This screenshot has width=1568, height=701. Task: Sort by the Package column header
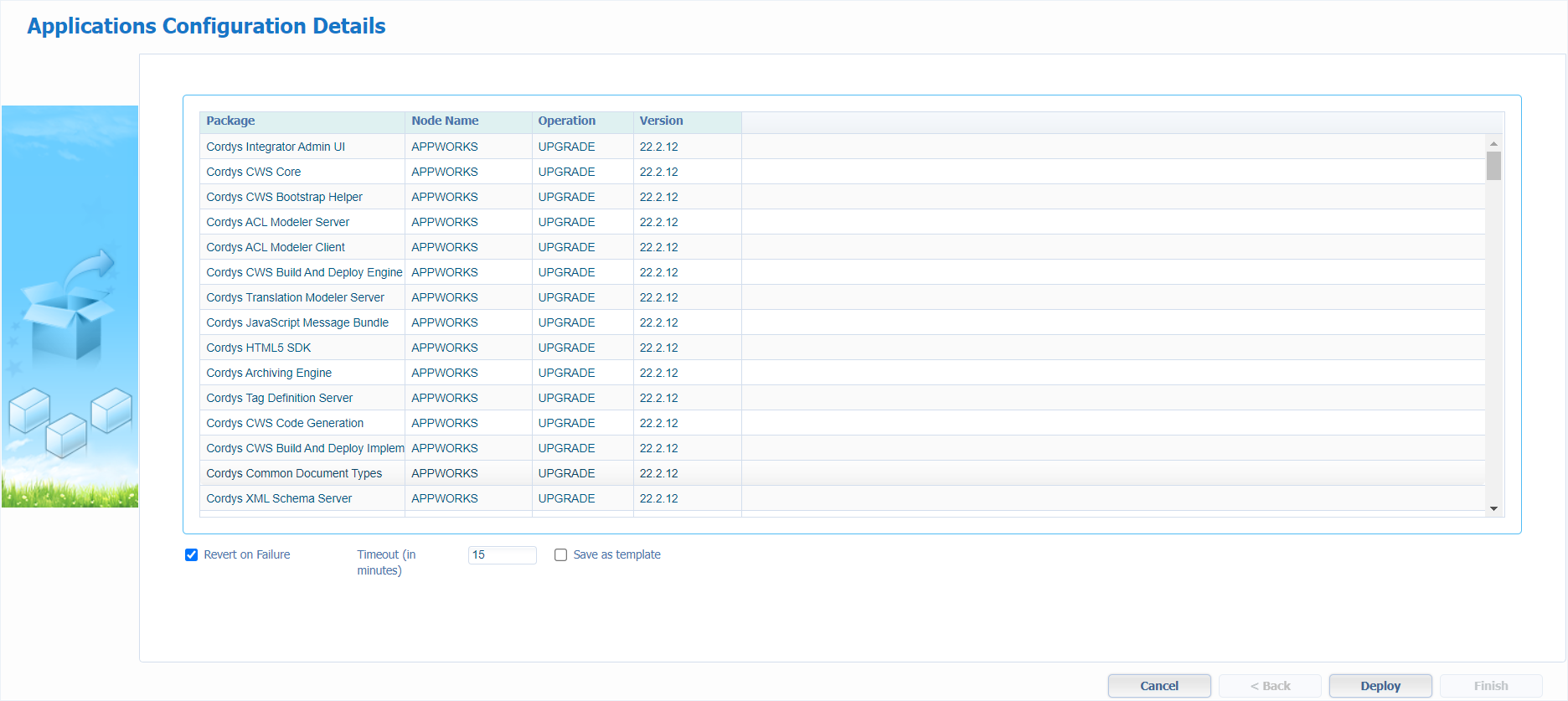coord(302,121)
